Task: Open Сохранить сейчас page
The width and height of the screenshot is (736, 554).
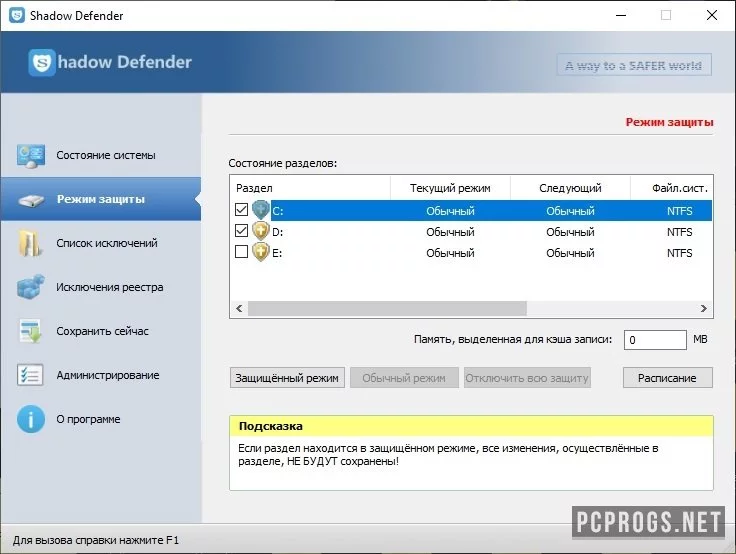Action: tap(101, 331)
